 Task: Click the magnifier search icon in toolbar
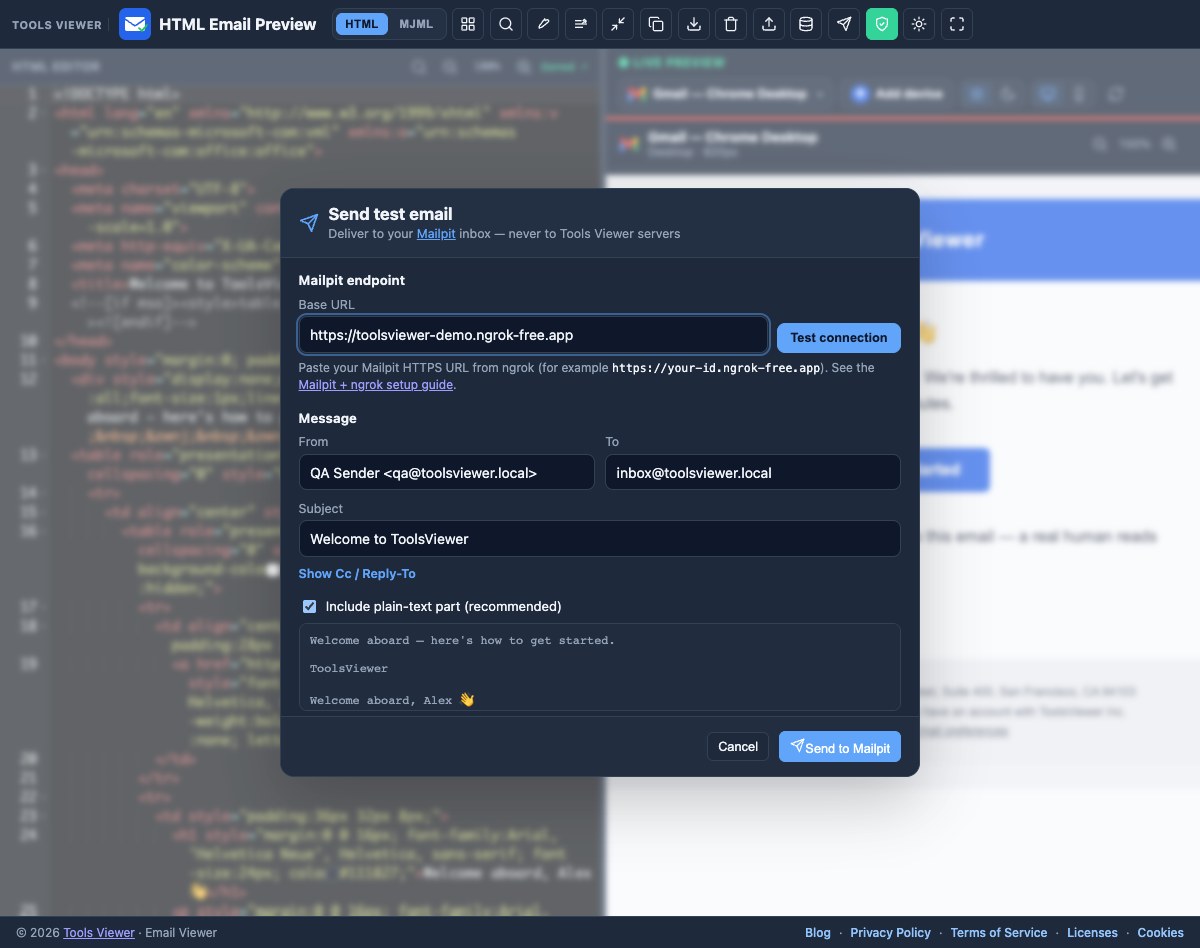506,24
